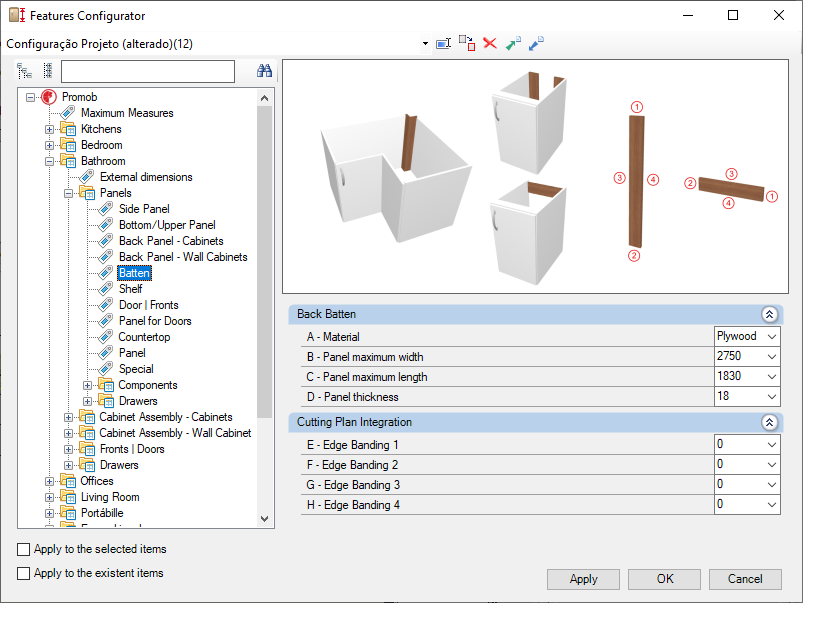Open Panel thickness dropdown

(x=772, y=396)
